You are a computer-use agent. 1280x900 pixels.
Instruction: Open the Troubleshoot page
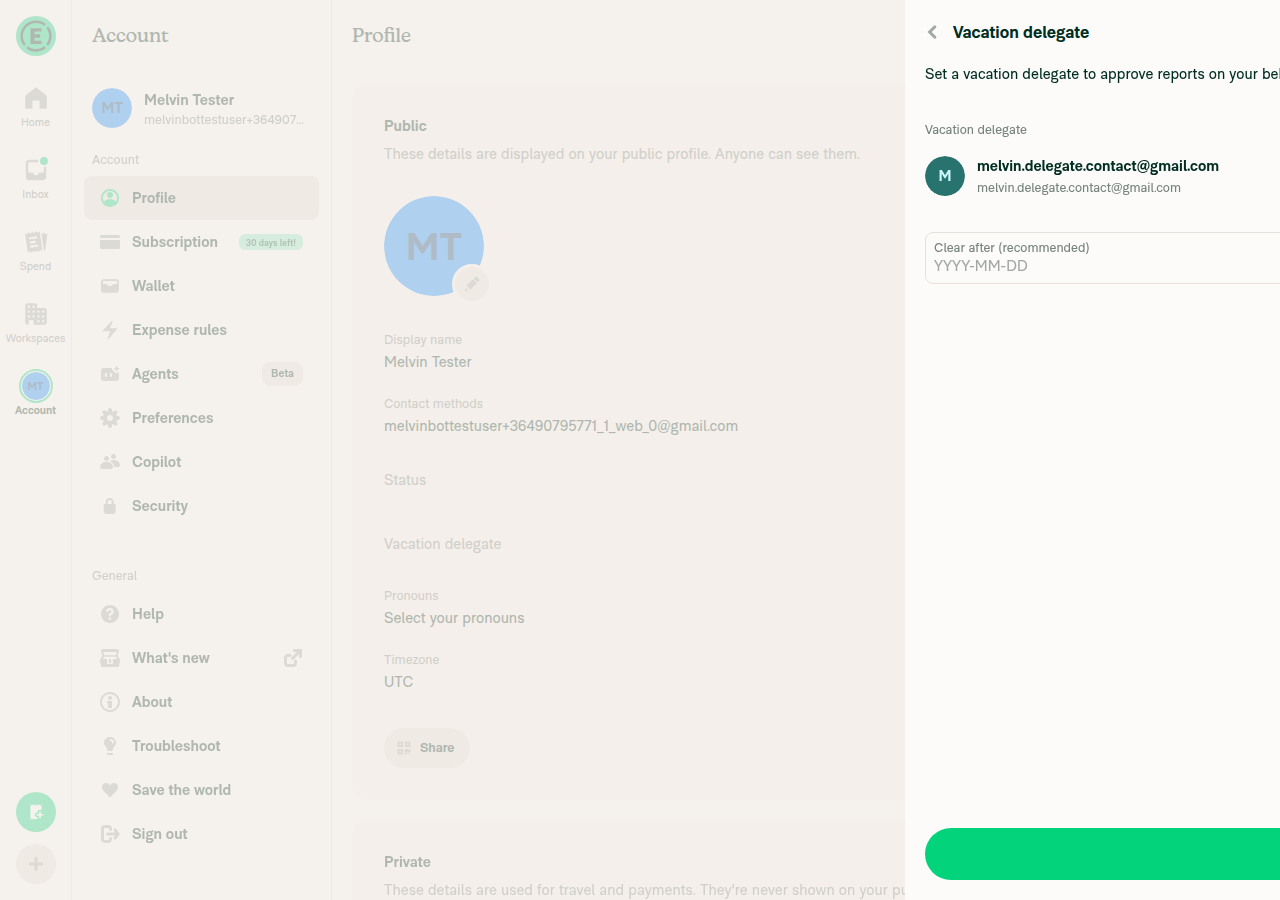201,746
